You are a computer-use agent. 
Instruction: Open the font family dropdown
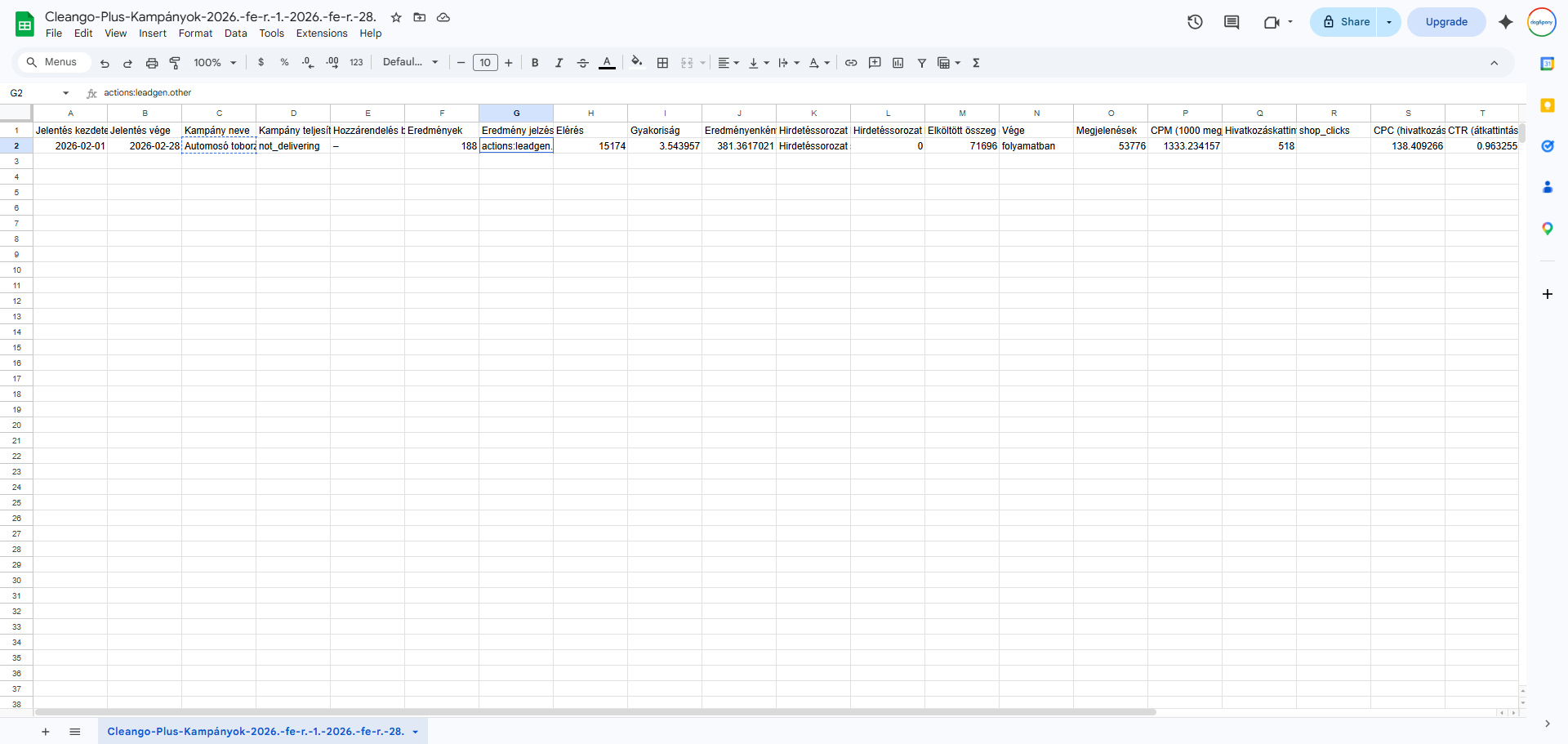(x=411, y=62)
